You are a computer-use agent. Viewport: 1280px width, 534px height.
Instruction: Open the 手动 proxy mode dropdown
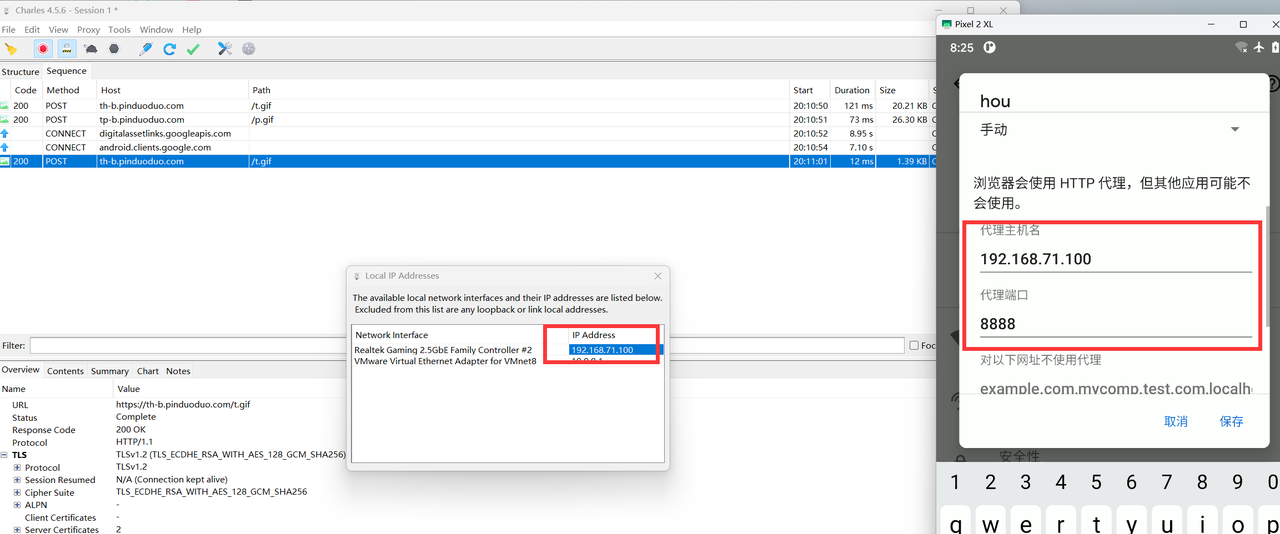point(1111,130)
